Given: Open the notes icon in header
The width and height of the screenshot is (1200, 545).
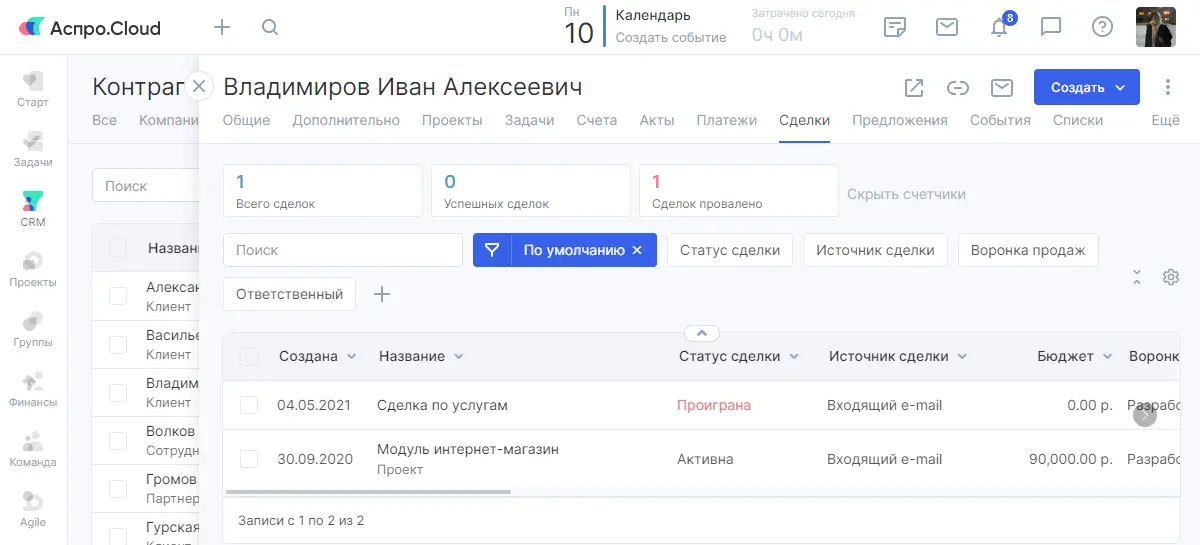Looking at the screenshot, I should [895, 27].
